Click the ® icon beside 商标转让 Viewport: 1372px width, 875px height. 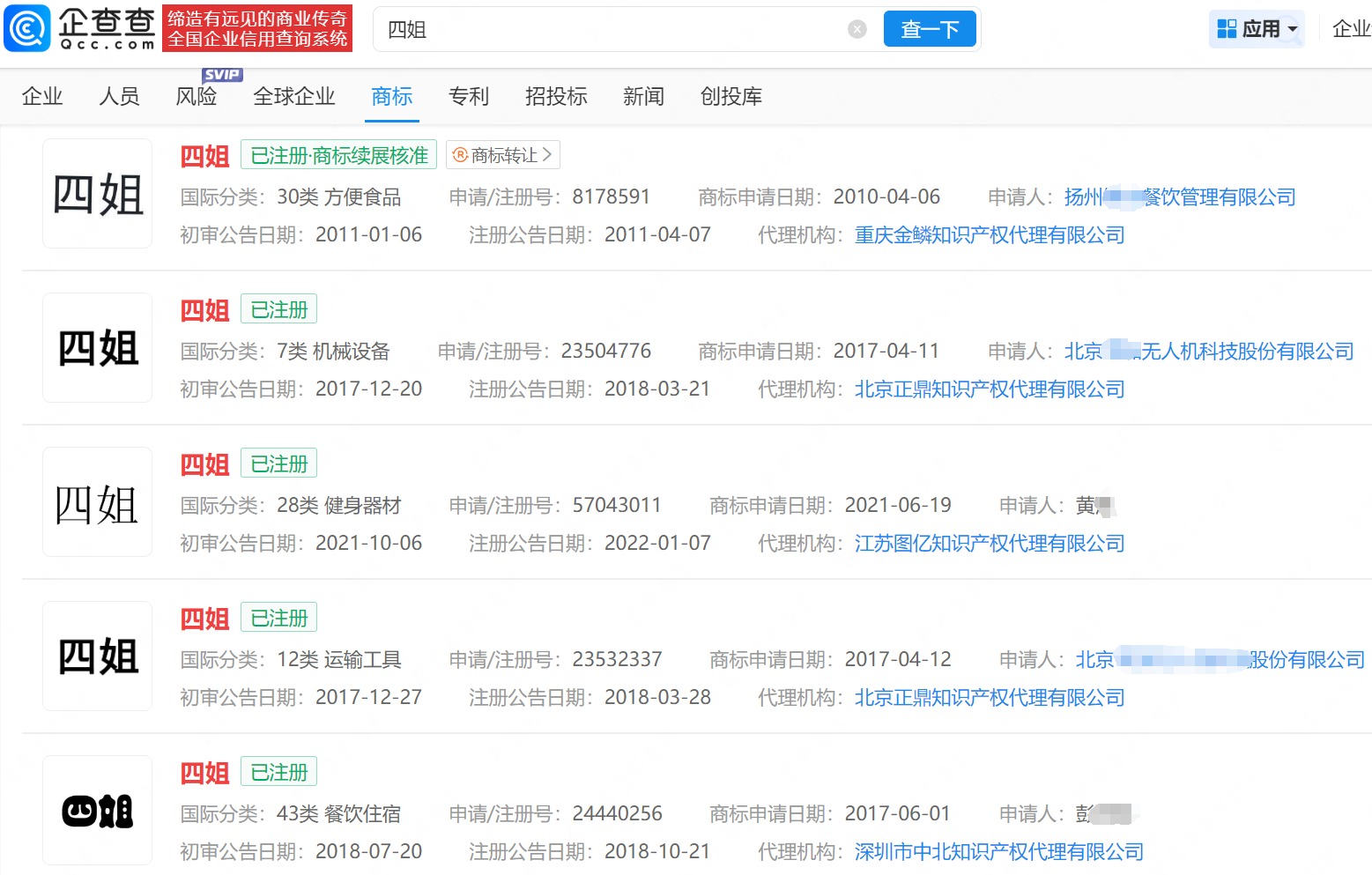(459, 155)
